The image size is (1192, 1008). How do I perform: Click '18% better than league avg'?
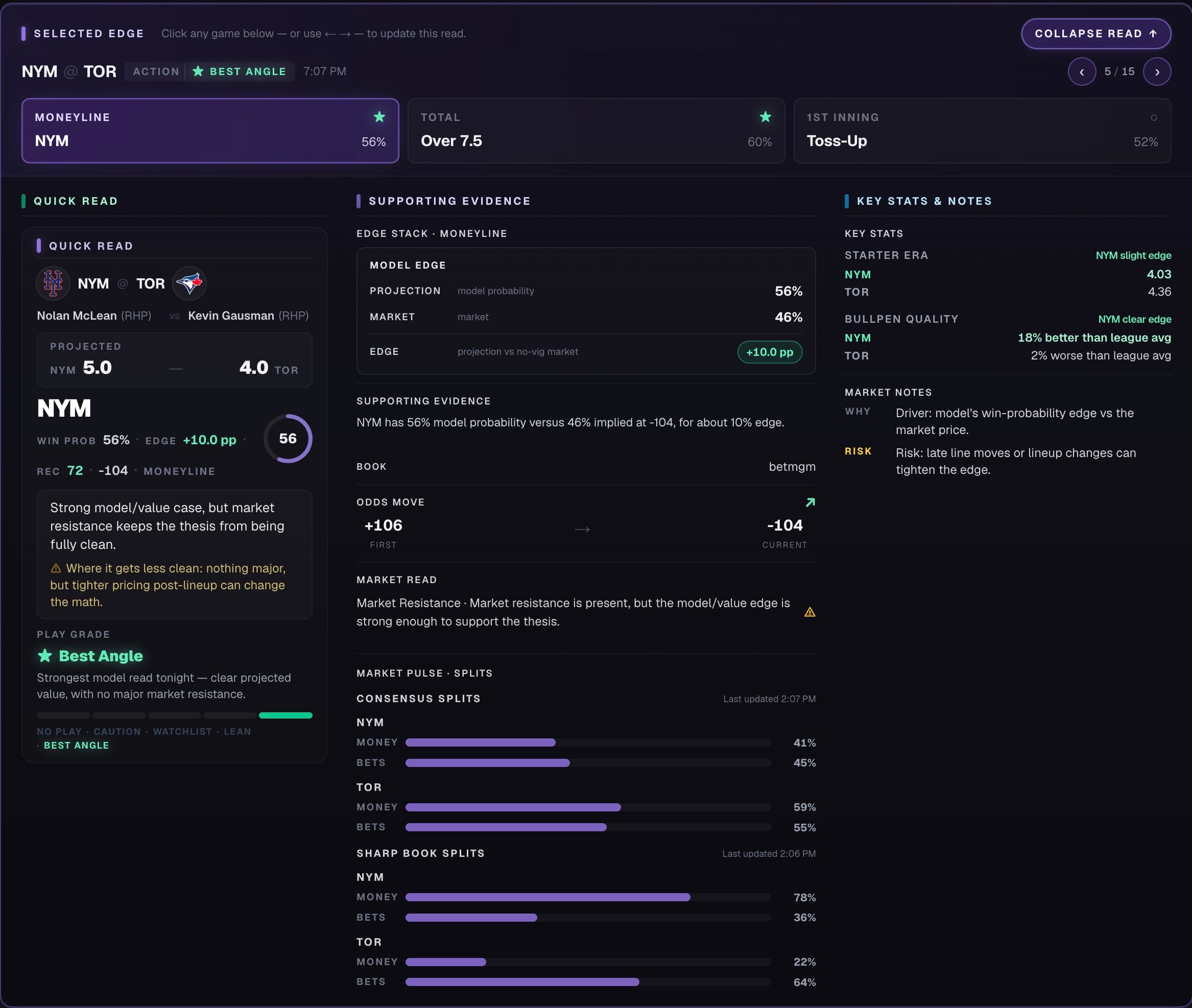[x=1094, y=338]
